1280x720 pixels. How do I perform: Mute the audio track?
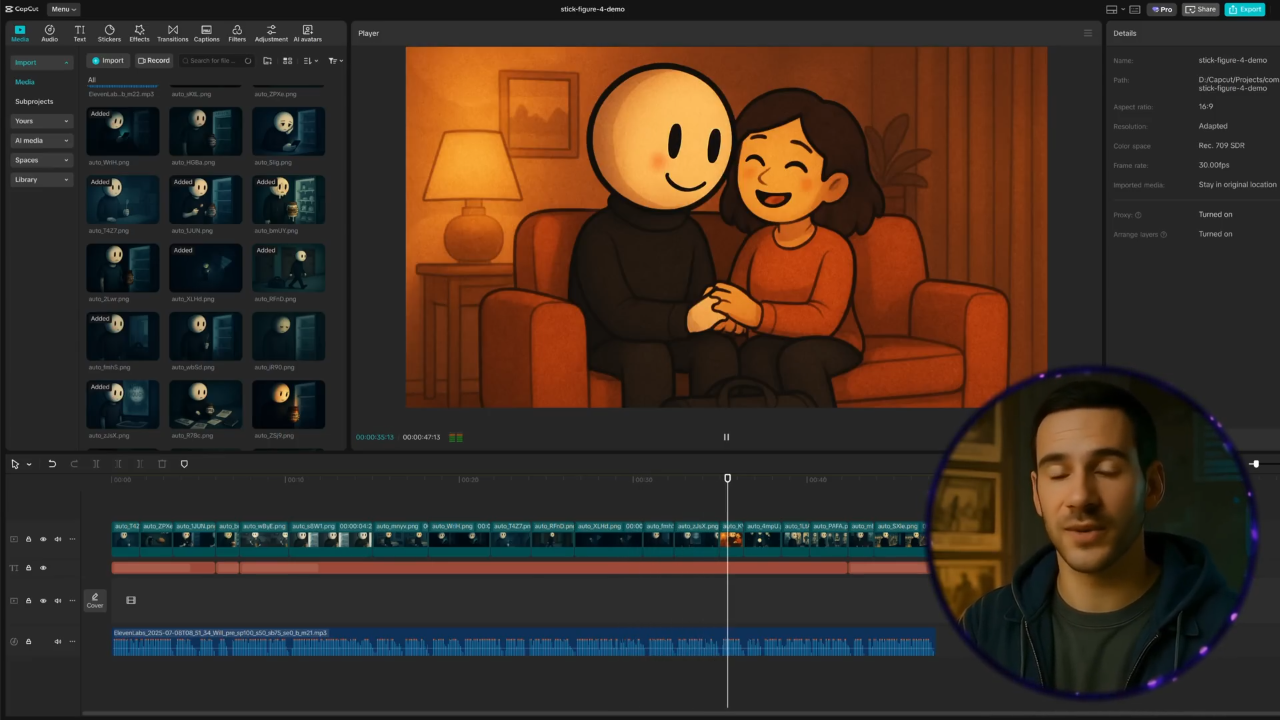click(57, 641)
